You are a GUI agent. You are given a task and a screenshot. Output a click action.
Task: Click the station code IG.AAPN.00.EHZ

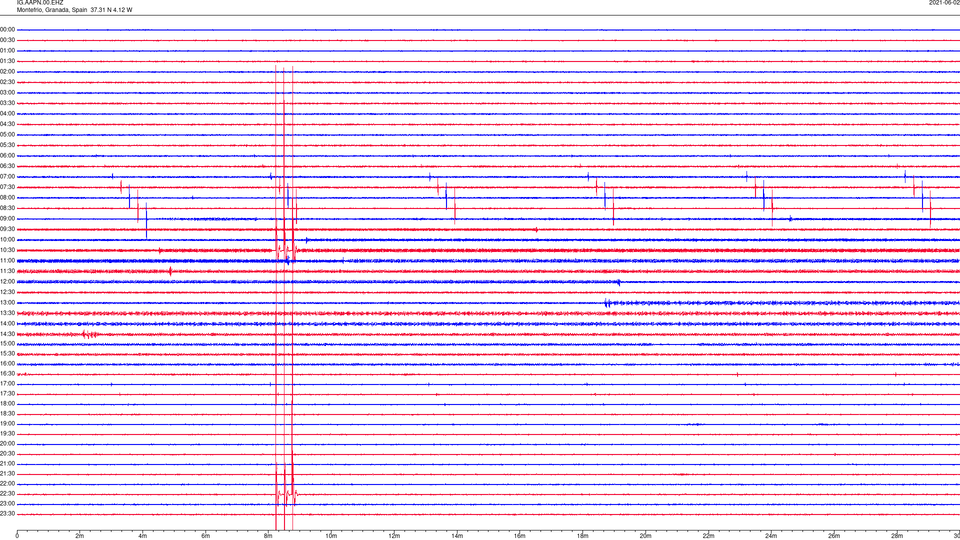tap(40, 2)
